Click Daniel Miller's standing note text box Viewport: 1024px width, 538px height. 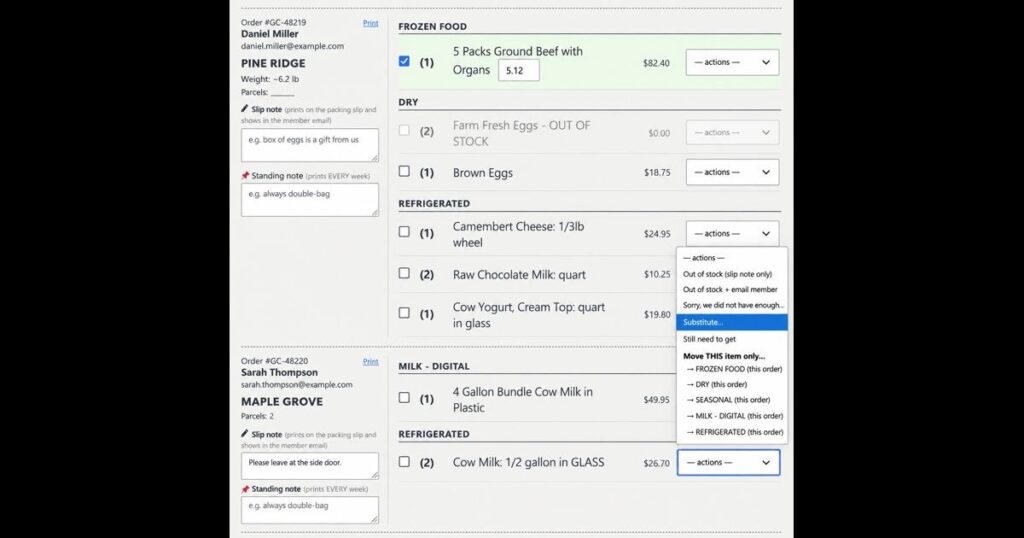310,200
